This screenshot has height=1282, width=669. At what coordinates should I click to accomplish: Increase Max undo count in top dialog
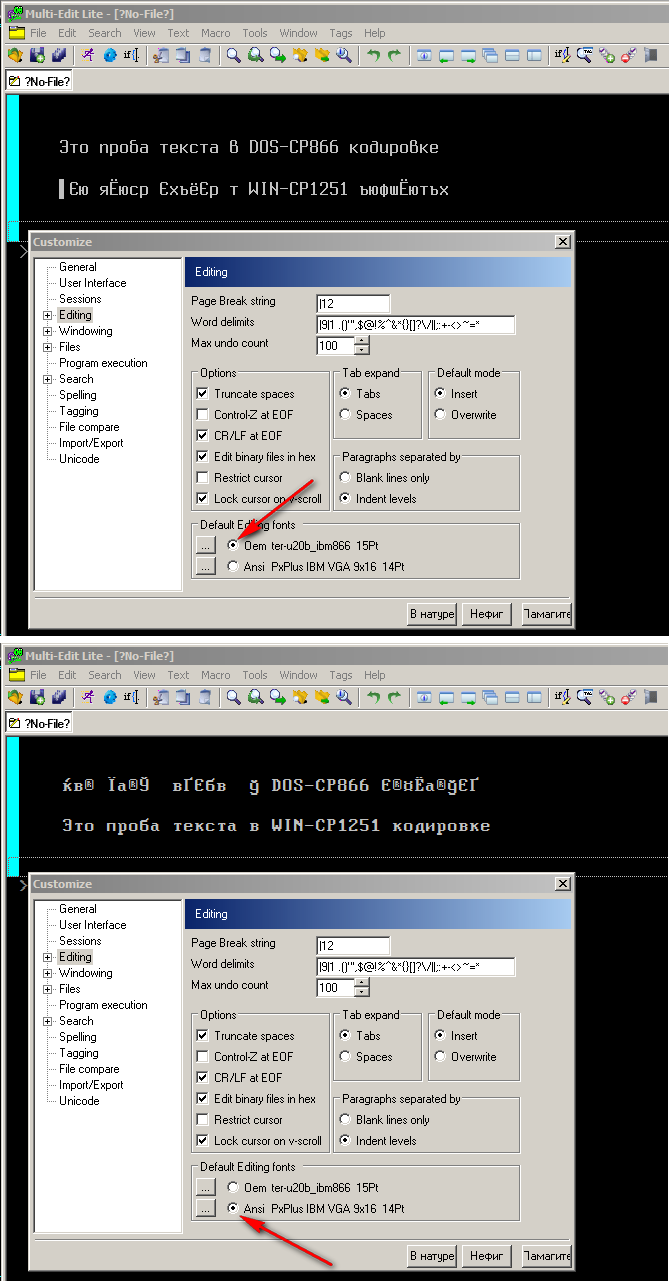(361, 341)
